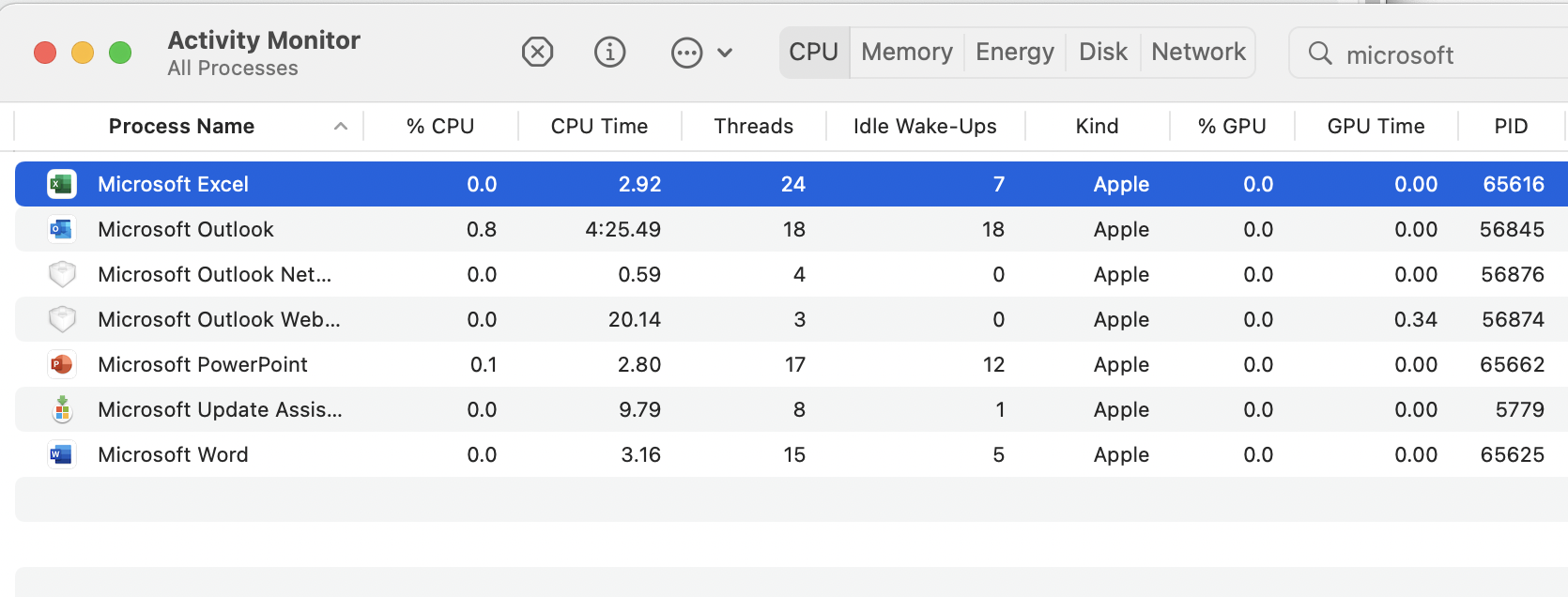The image size is (1568, 597).
Task: Click PID 65616 in the Excel row
Action: [1514, 184]
